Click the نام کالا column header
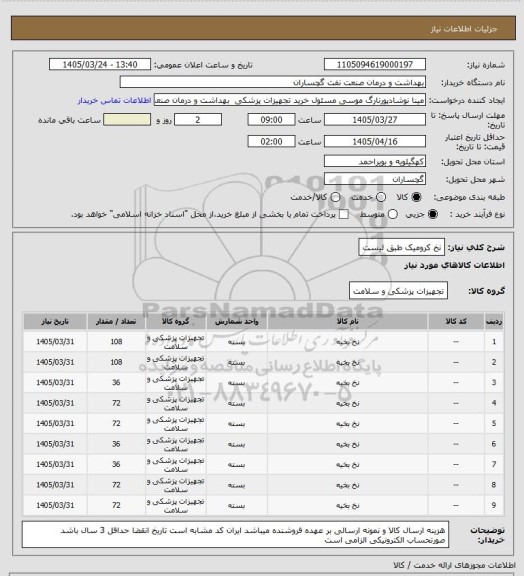Screen dimensions: 524x576 [x=347, y=321]
